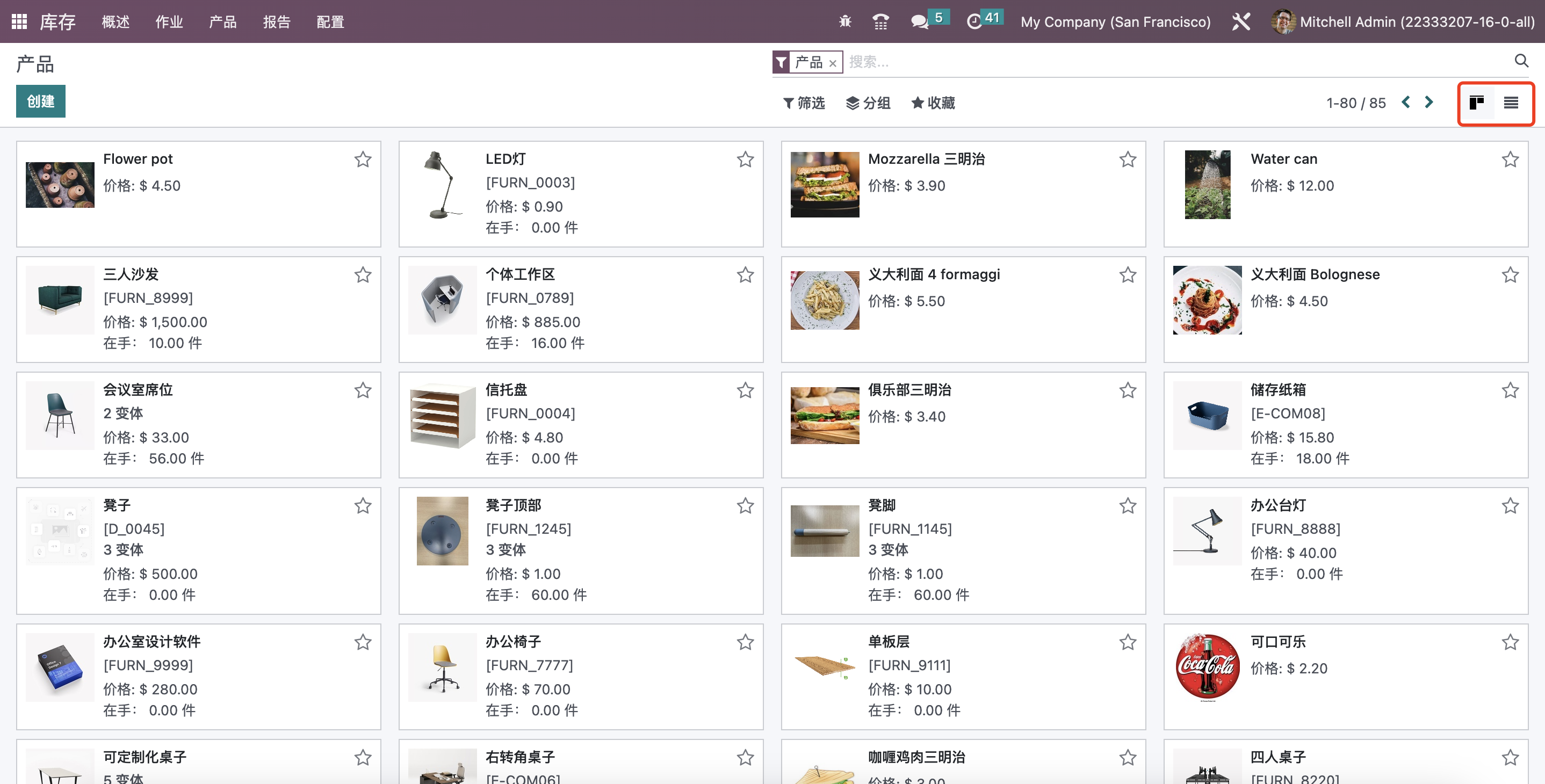This screenshot has width=1545, height=784.
Task: Toggle favorite on 三人沙发
Action: [x=363, y=275]
